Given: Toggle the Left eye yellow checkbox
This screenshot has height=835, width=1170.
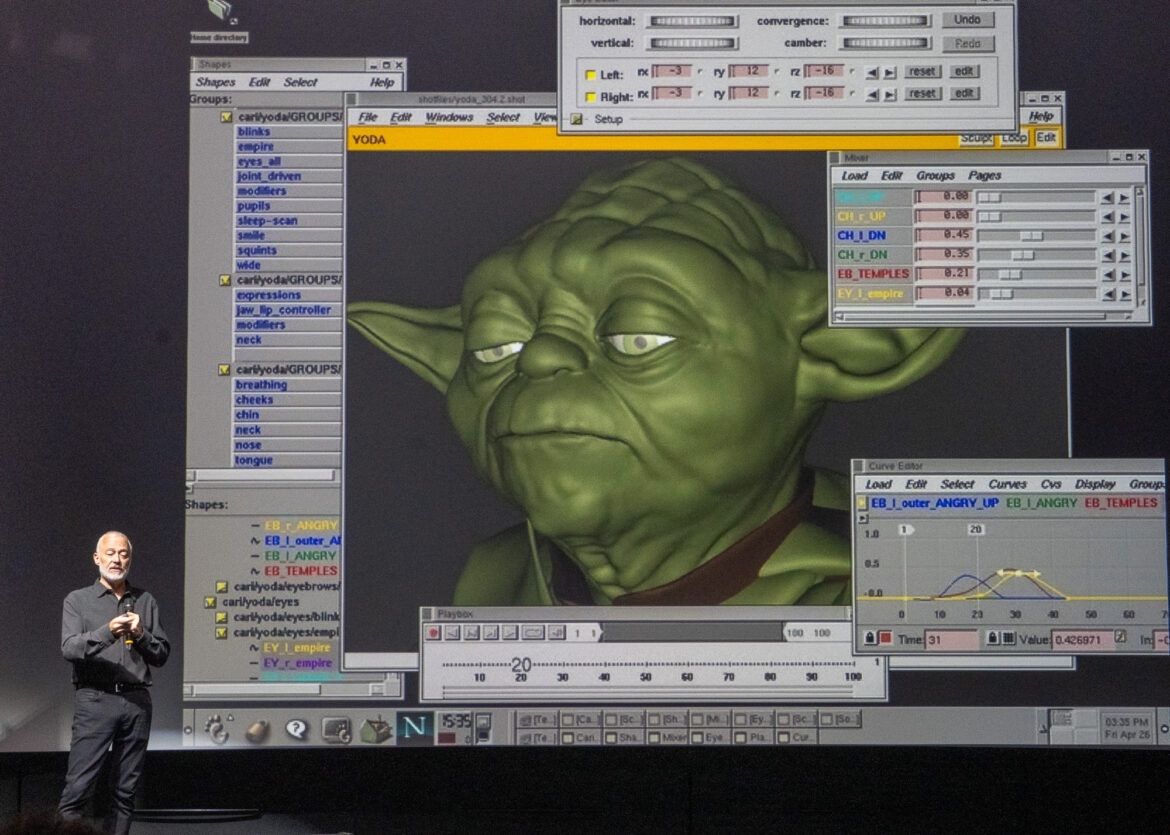Looking at the screenshot, I should pyautogui.click(x=590, y=75).
